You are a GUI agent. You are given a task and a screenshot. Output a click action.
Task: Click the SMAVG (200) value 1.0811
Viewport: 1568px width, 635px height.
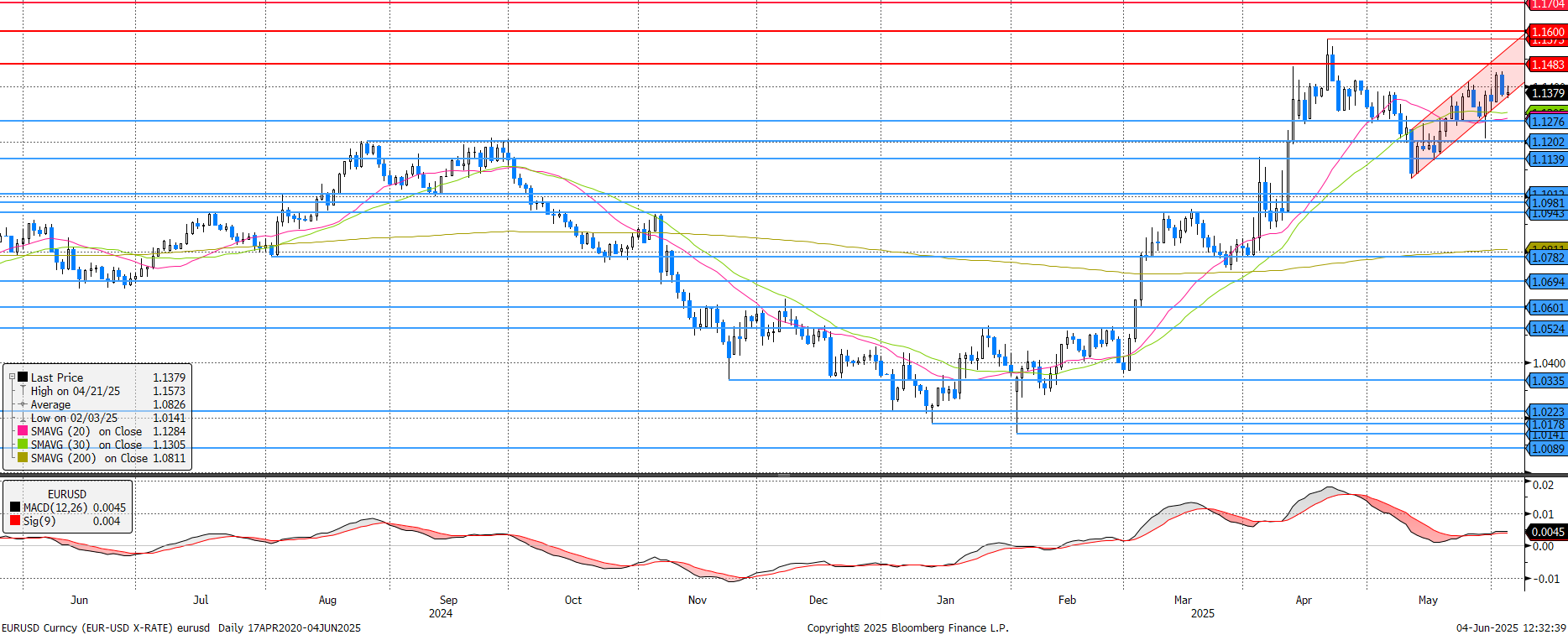[x=169, y=458]
